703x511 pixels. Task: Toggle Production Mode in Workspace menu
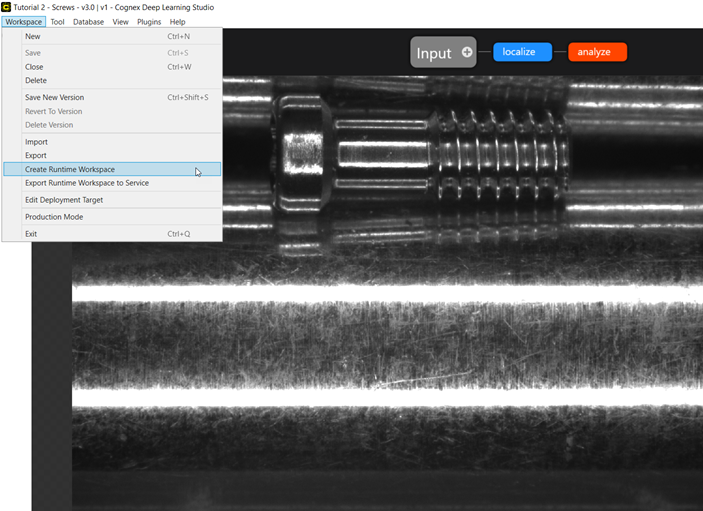click(x=54, y=217)
